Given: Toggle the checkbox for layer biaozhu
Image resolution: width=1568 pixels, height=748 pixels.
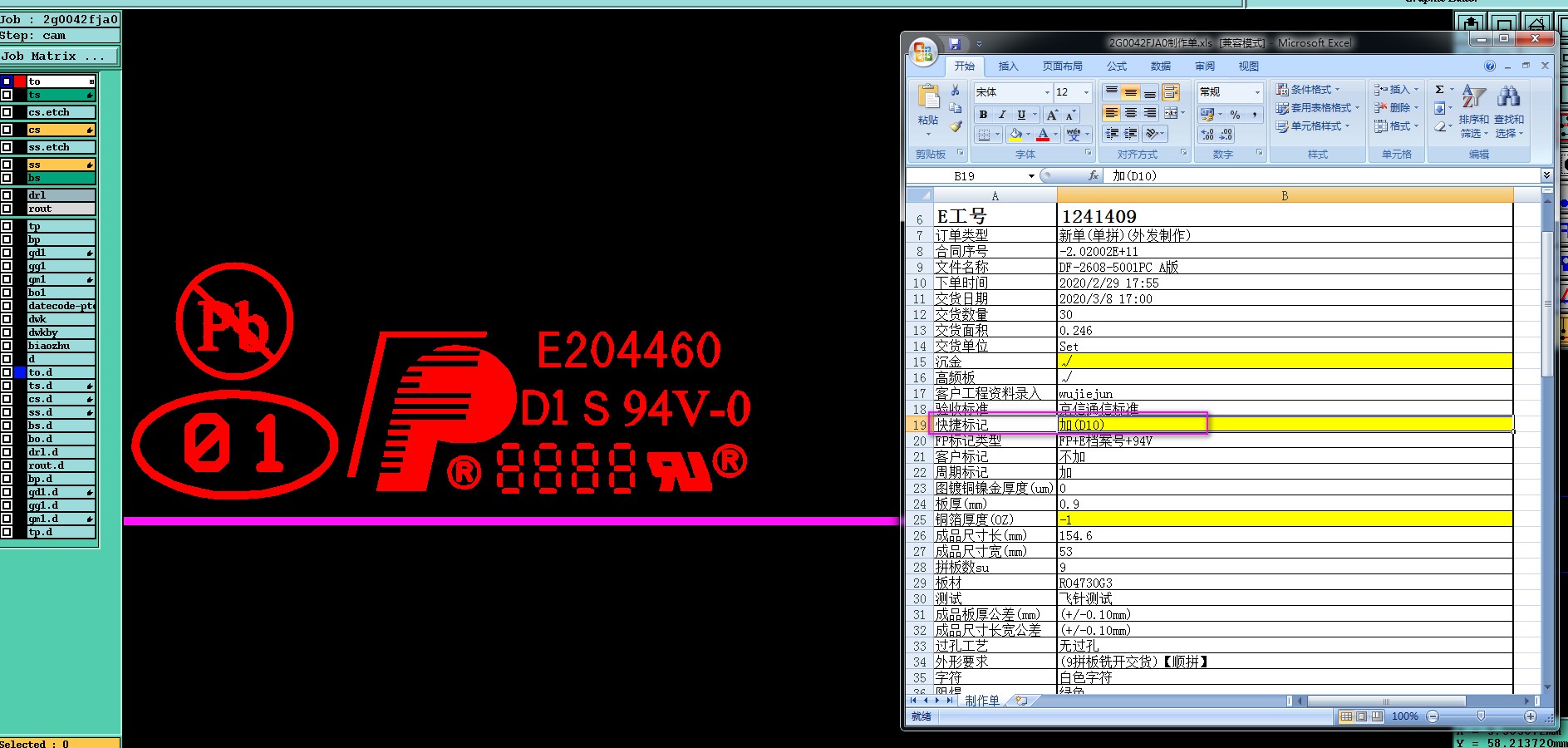Looking at the screenshot, I should tap(7, 346).
